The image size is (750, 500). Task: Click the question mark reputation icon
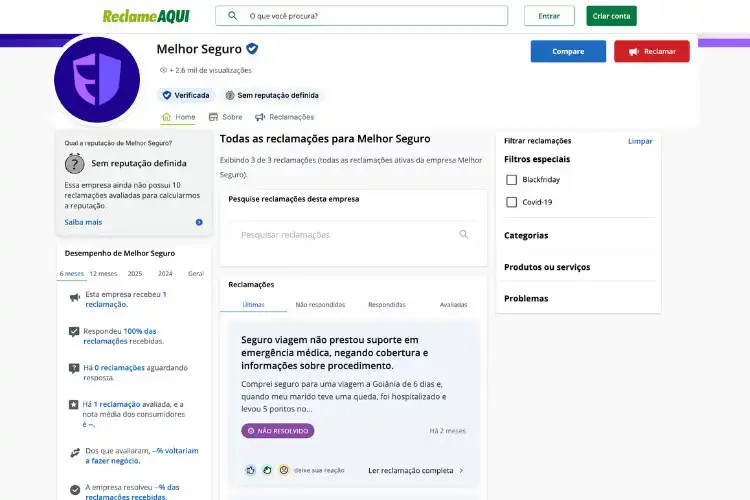click(75, 164)
